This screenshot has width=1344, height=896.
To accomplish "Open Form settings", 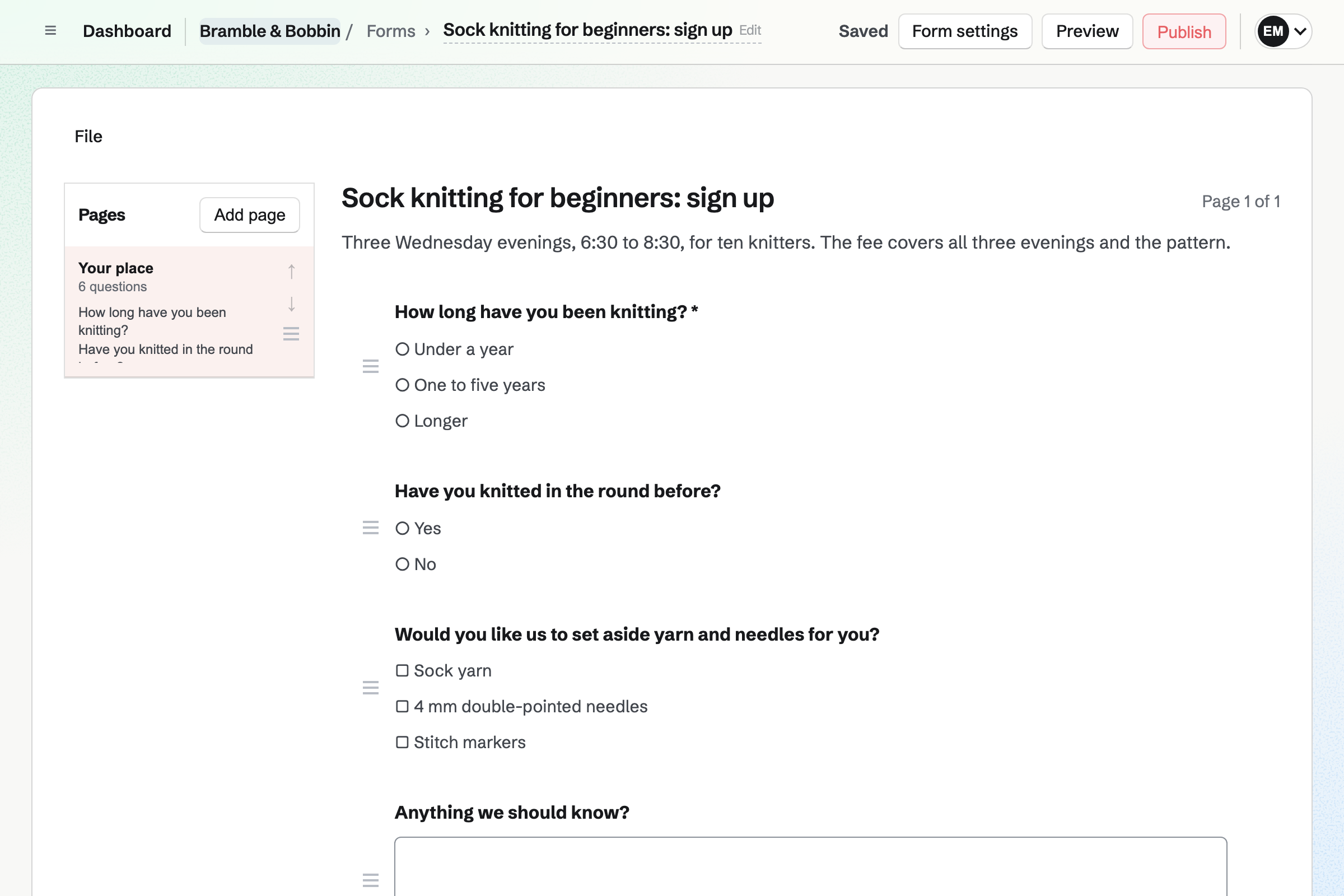I will click(965, 31).
